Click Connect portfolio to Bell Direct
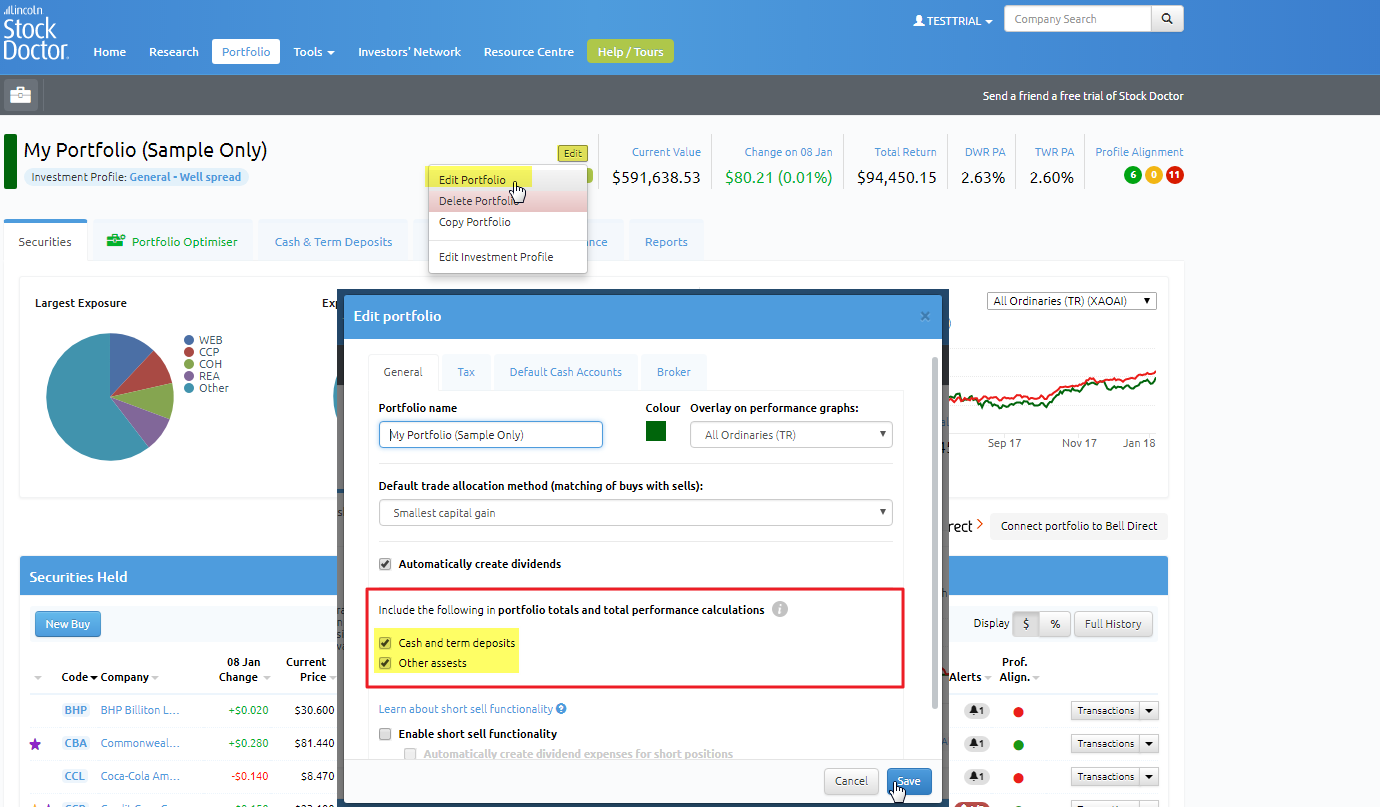 pos(1079,526)
